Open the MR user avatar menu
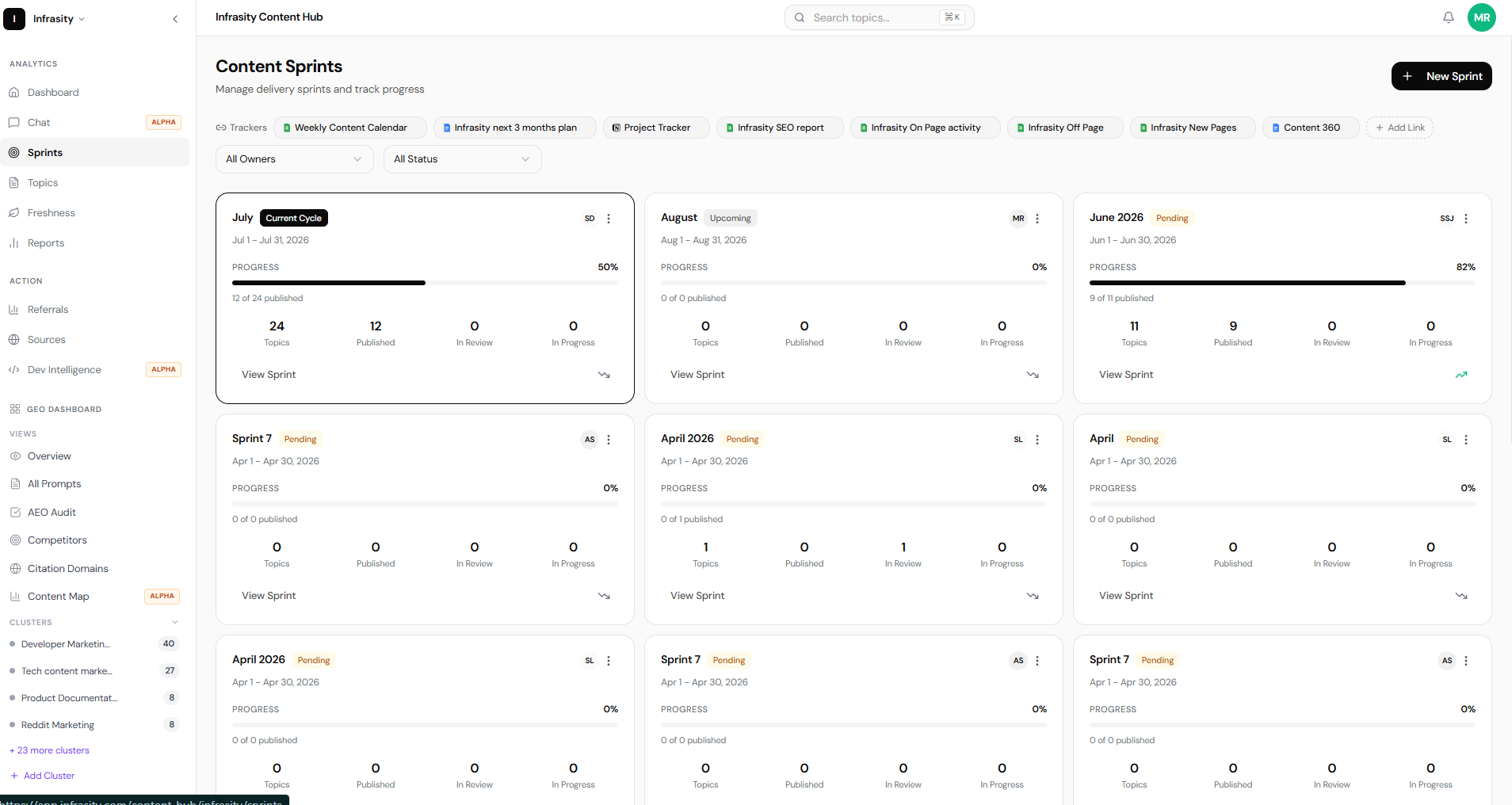This screenshot has height=805, width=1512. [x=1482, y=17]
